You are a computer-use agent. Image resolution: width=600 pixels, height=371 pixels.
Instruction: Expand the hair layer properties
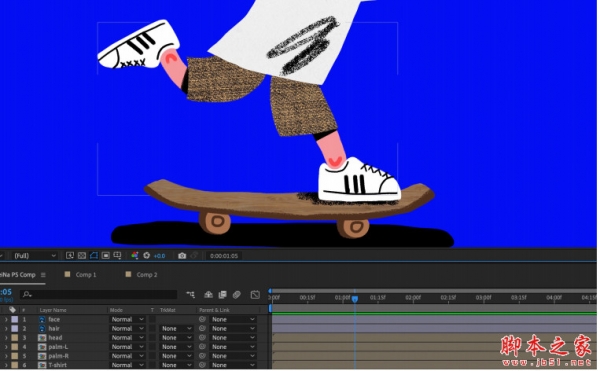pyautogui.click(x=6, y=329)
